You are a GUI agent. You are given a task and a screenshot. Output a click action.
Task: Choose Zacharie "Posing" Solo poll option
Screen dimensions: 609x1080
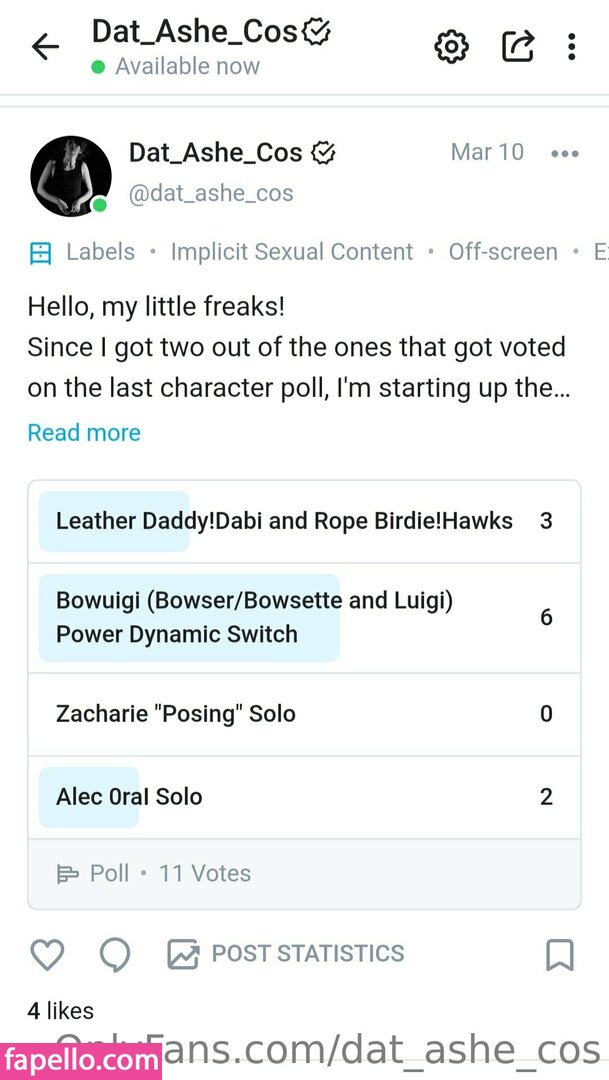pyautogui.click(x=176, y=714)
